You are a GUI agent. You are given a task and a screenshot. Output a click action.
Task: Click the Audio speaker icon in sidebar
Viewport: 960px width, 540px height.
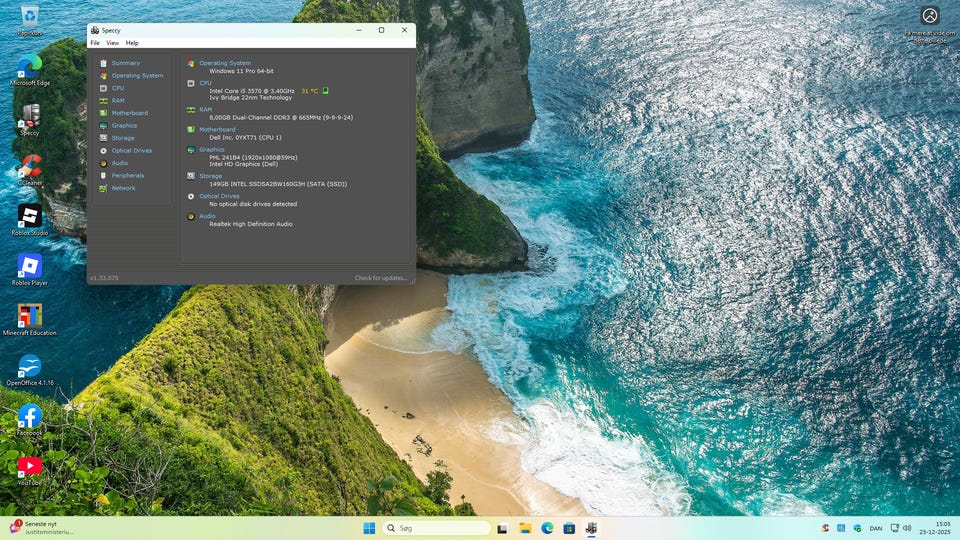[x=103, y=163]
